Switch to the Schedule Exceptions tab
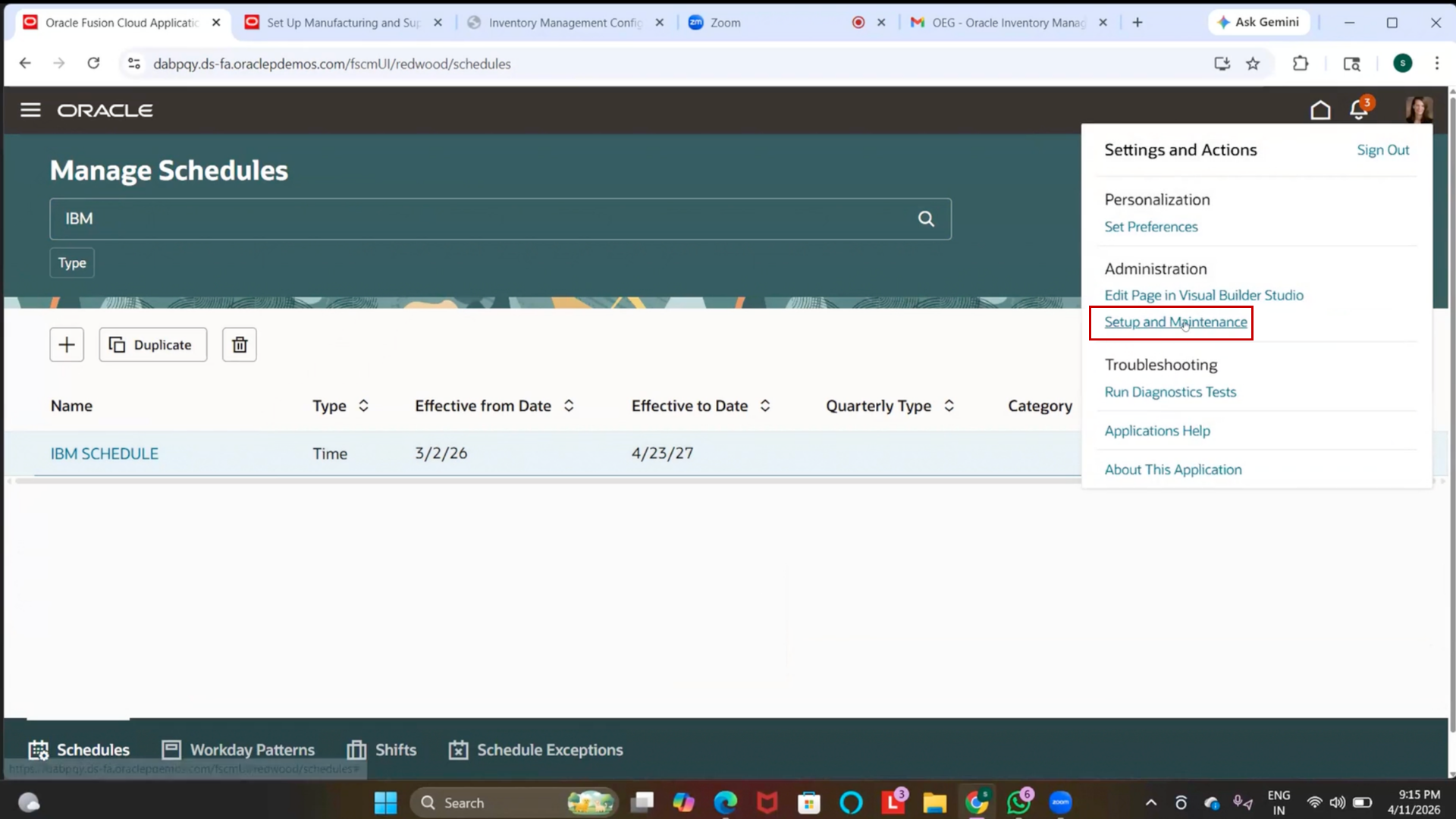 pos(535,750)
